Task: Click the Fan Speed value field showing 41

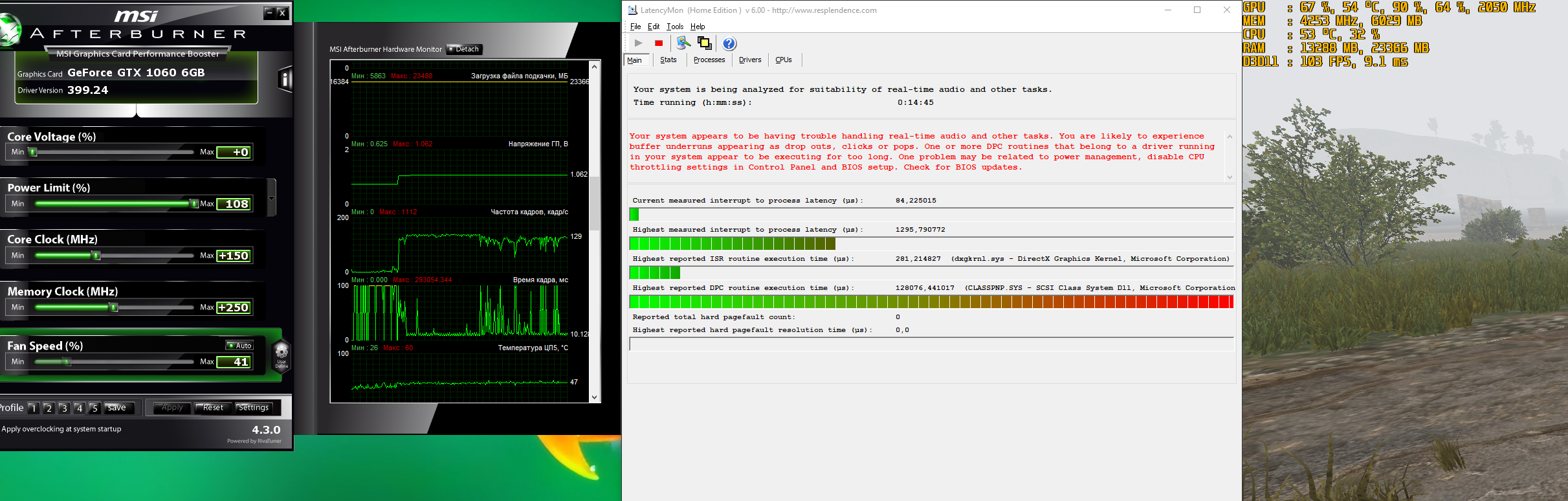Action: [234, 362]
